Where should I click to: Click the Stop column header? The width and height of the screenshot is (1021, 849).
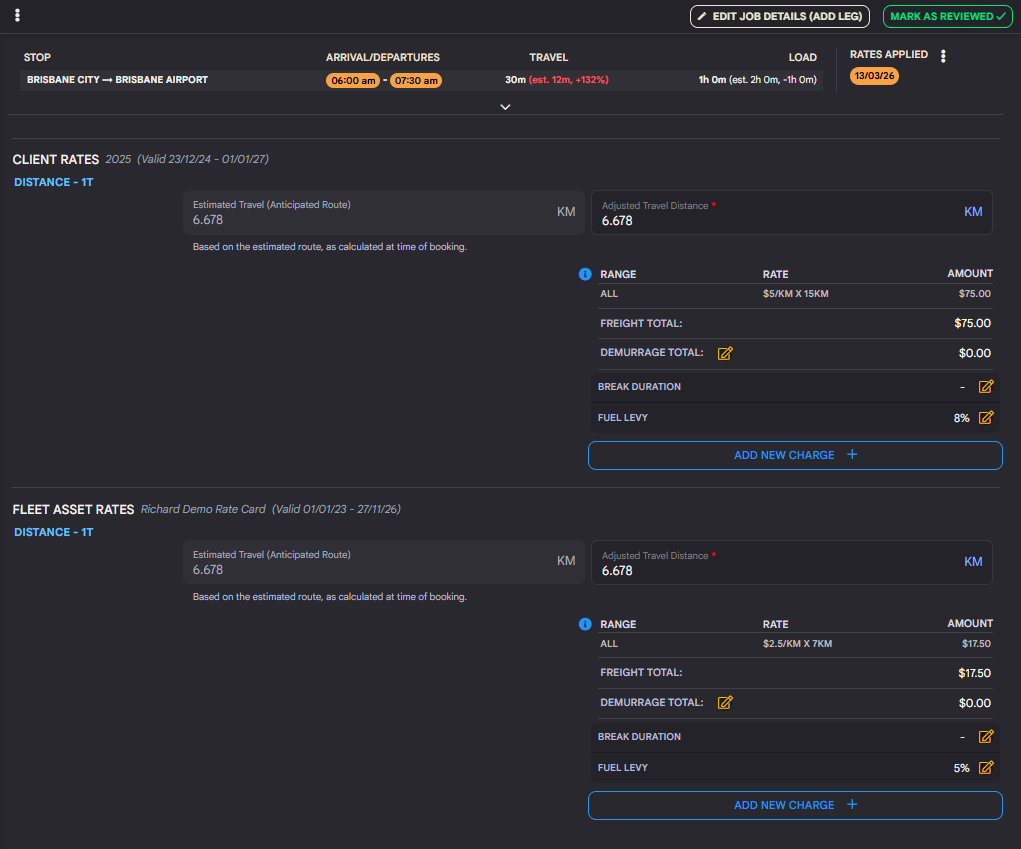coord(37,57)
